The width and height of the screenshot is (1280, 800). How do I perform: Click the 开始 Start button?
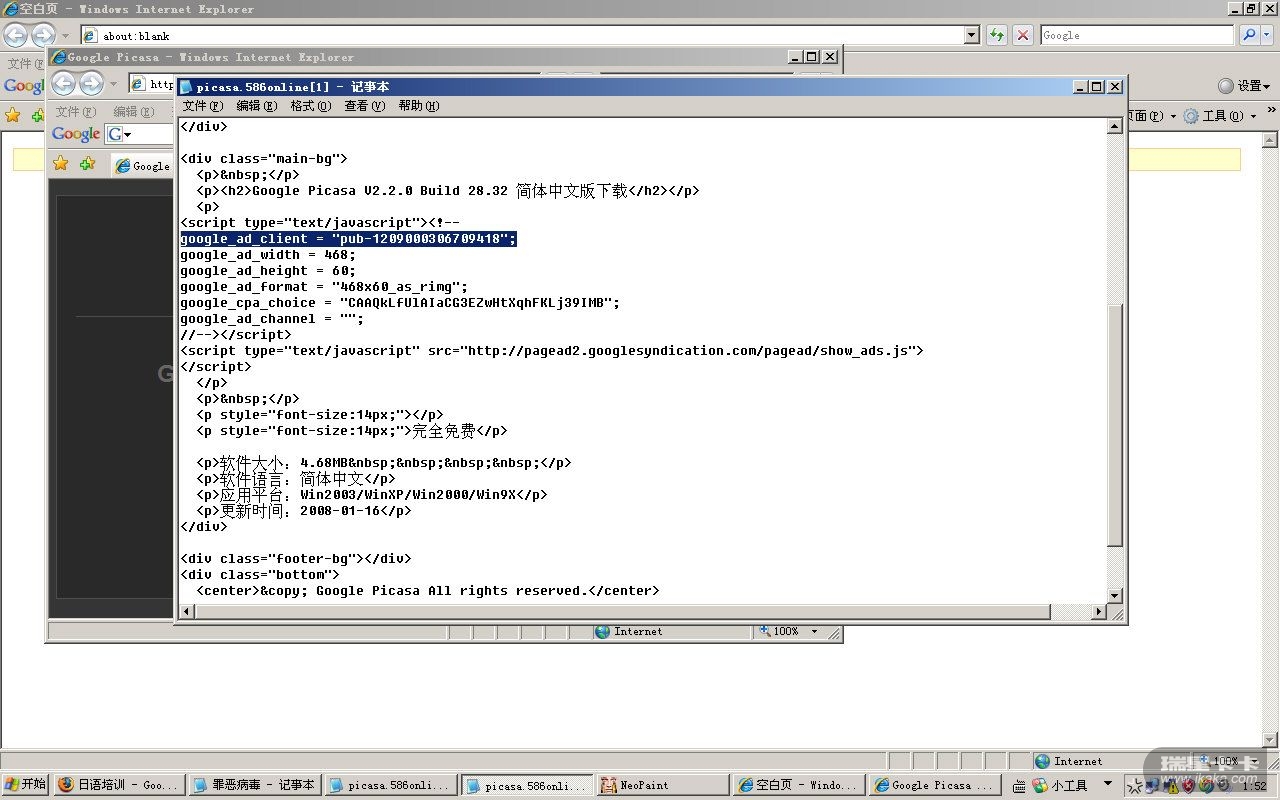[25, 785]
